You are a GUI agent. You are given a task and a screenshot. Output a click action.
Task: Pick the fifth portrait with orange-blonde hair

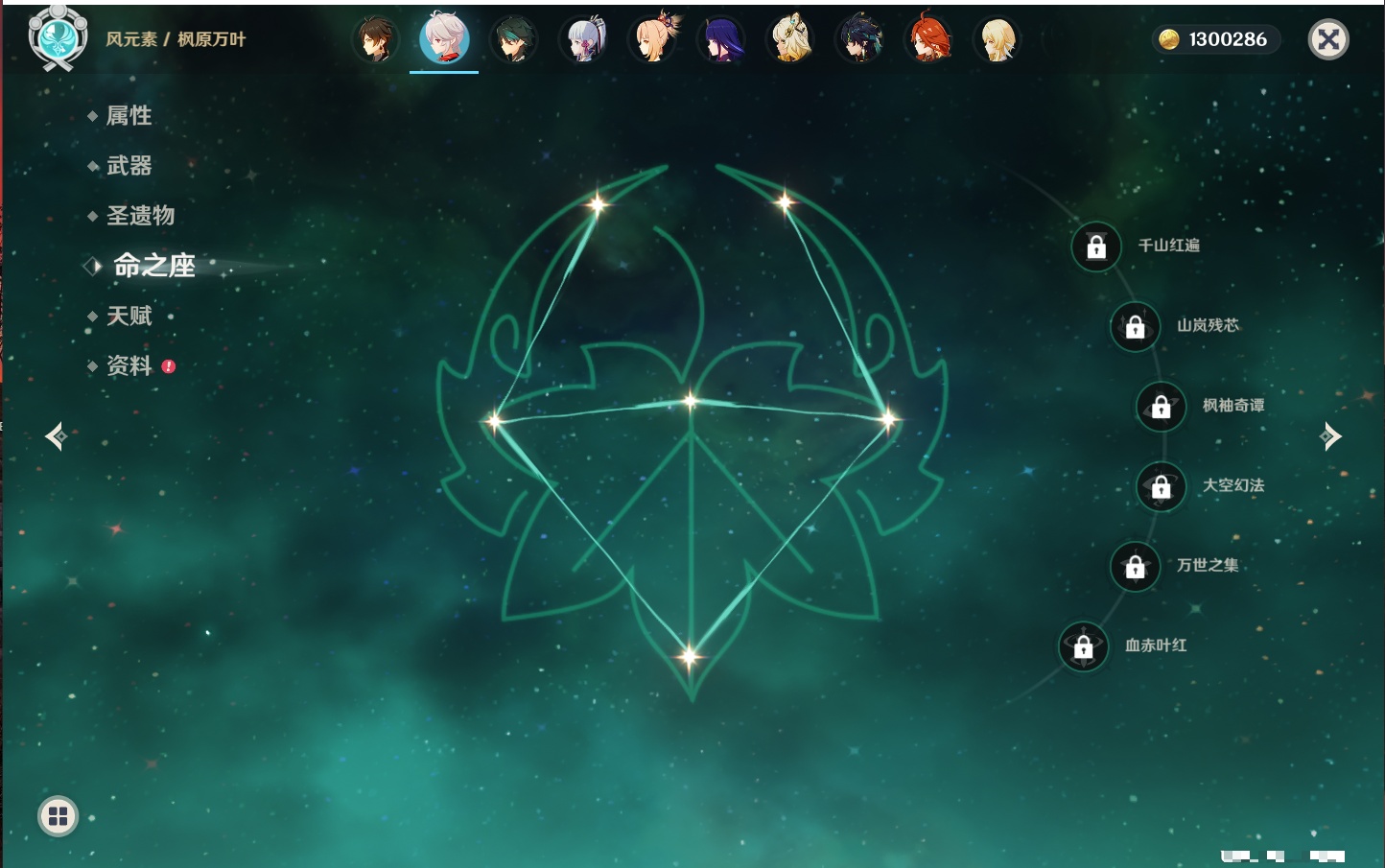click(651, 39)
